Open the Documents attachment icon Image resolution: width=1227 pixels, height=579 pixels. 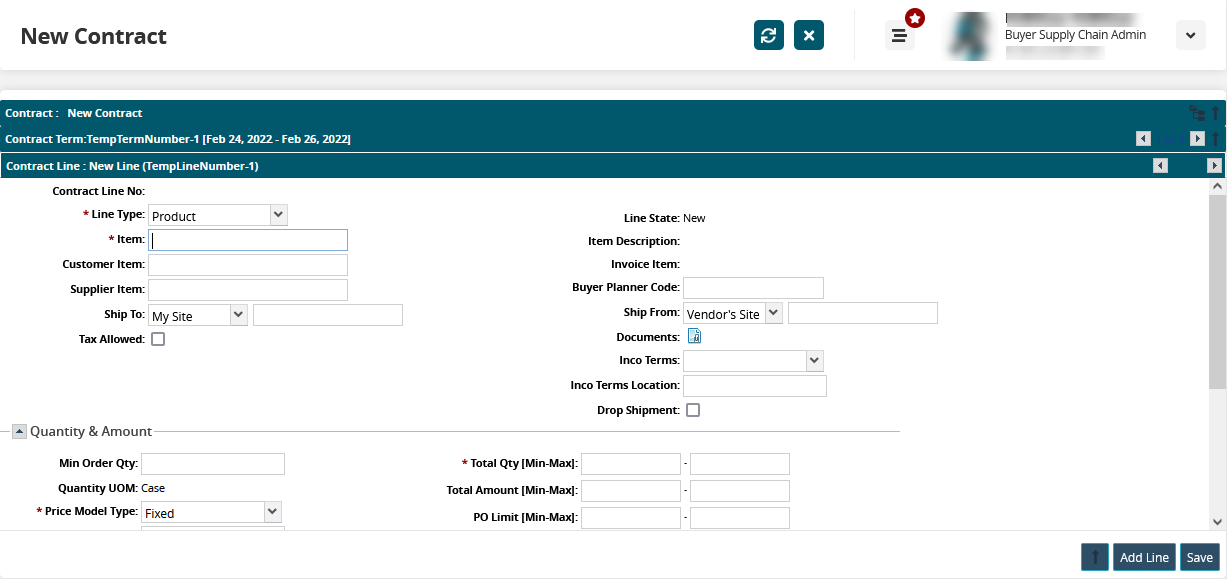pyautogui.click(x=694, y=337)
